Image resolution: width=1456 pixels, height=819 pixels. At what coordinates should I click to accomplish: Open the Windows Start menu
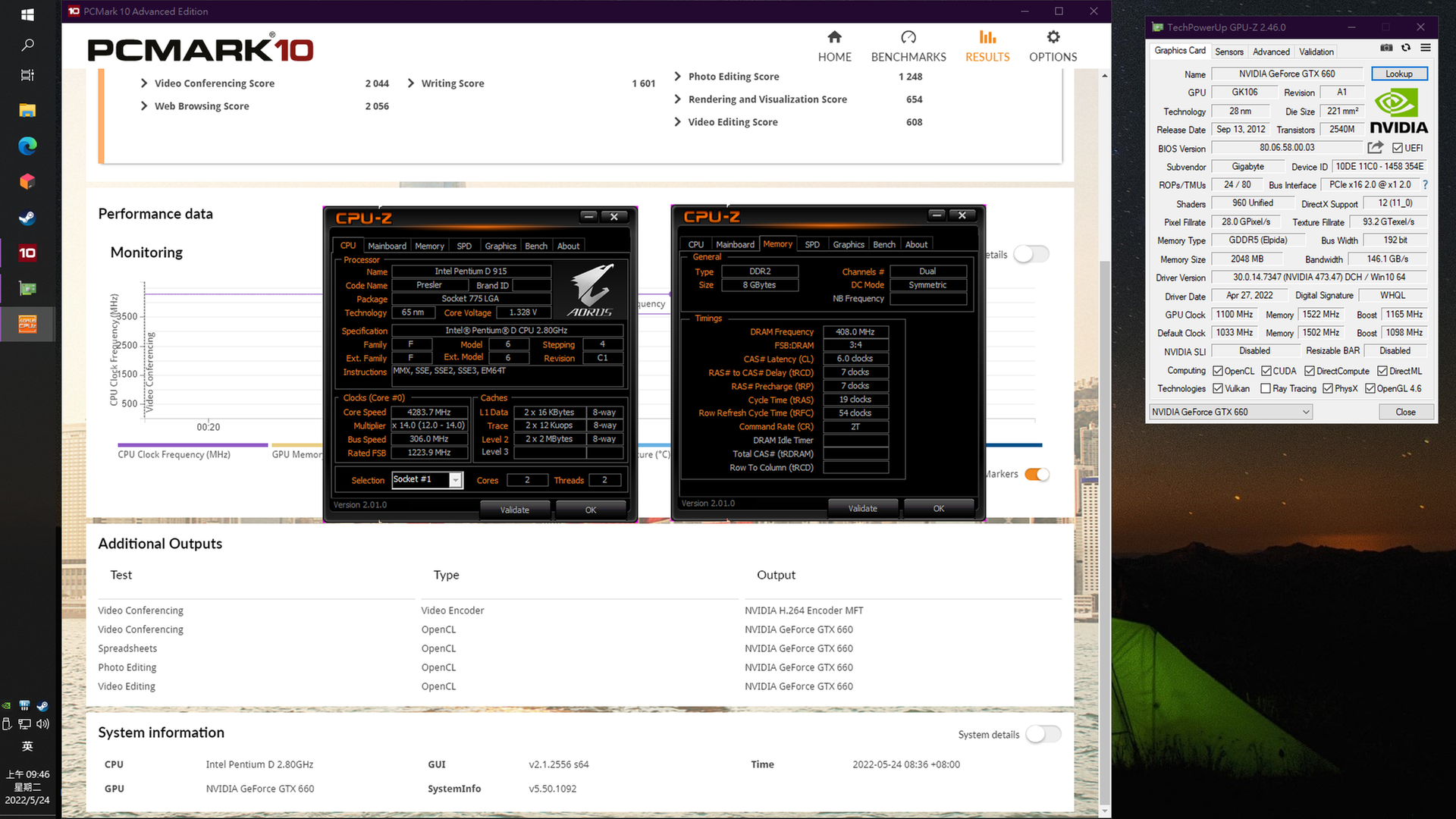point(27,14)
